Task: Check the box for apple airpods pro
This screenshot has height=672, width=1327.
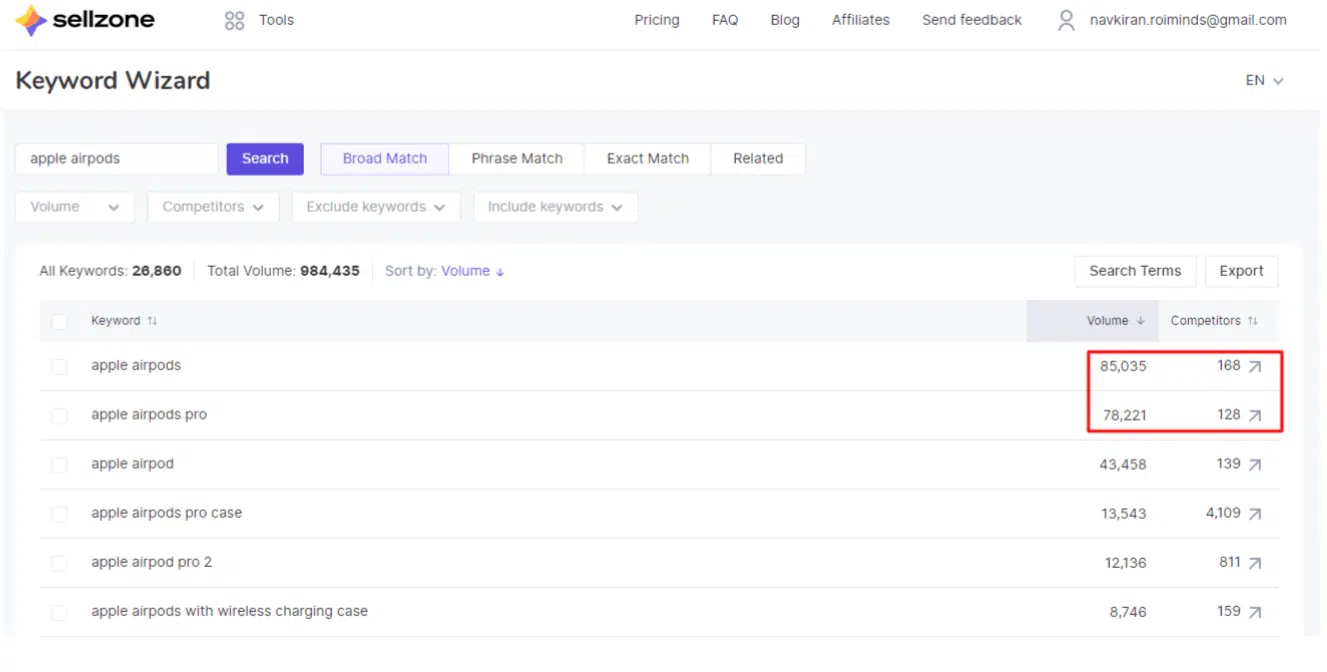Action: pyautogui.click(x=59, y=415)
